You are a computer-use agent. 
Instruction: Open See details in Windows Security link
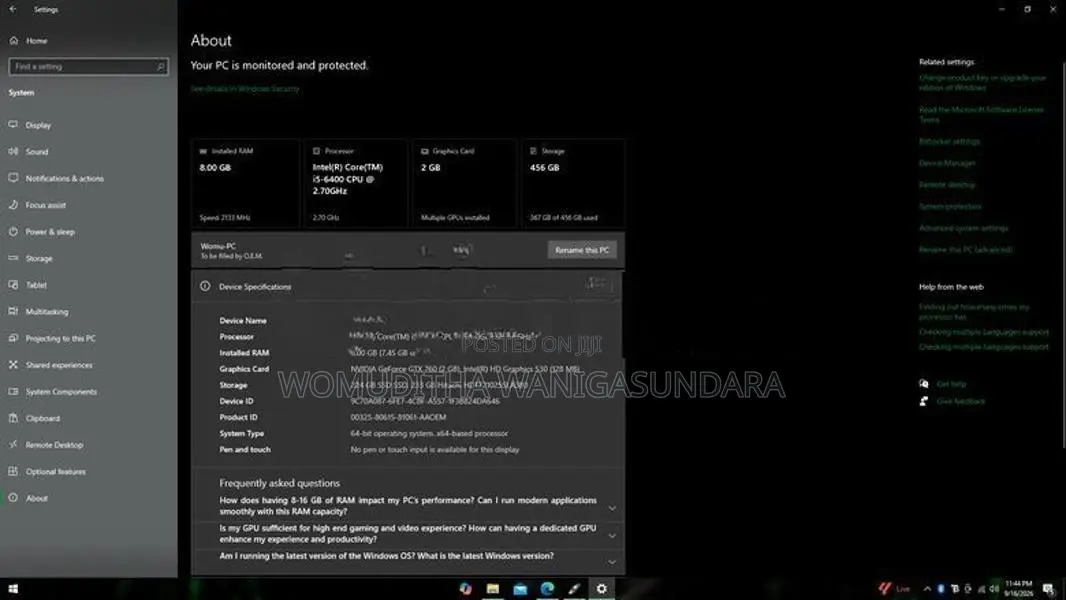[245, 88]
